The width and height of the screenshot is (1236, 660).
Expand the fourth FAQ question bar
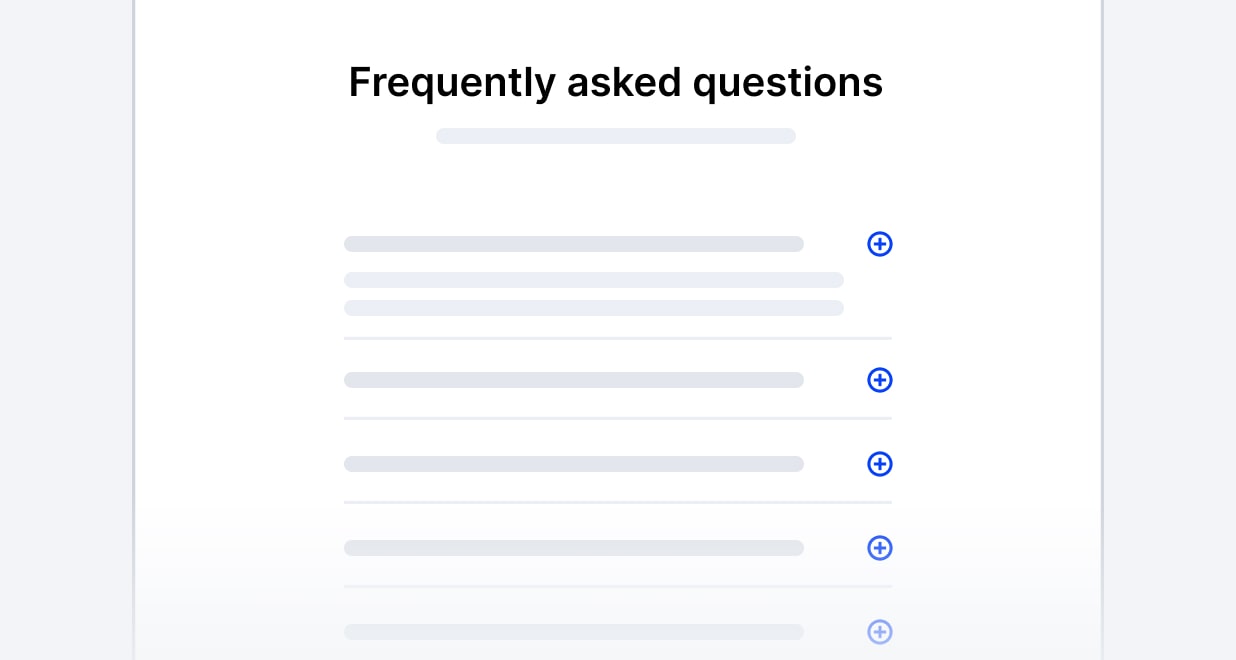click(x=574, y=548)
